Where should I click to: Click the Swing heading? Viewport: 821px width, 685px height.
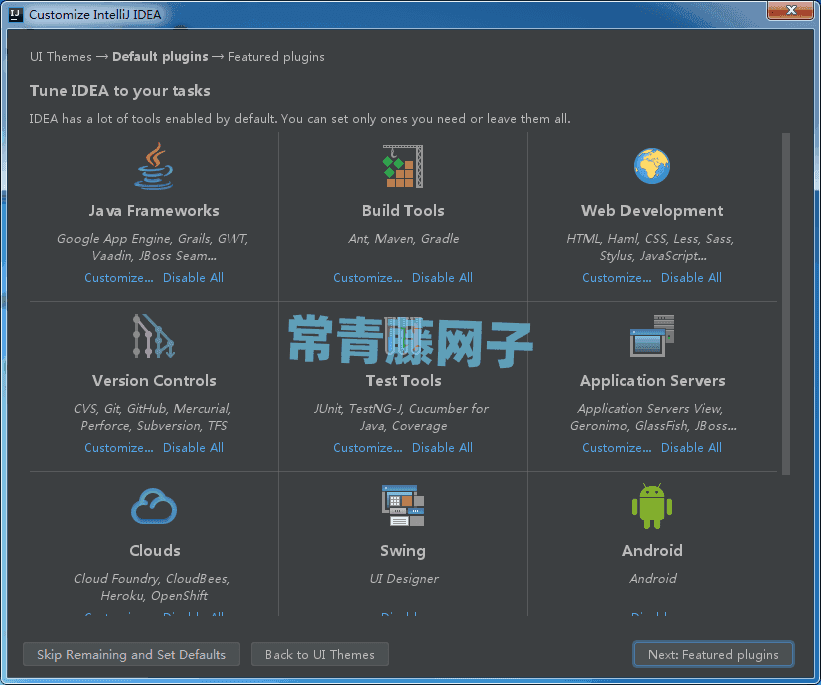point(403,551)
